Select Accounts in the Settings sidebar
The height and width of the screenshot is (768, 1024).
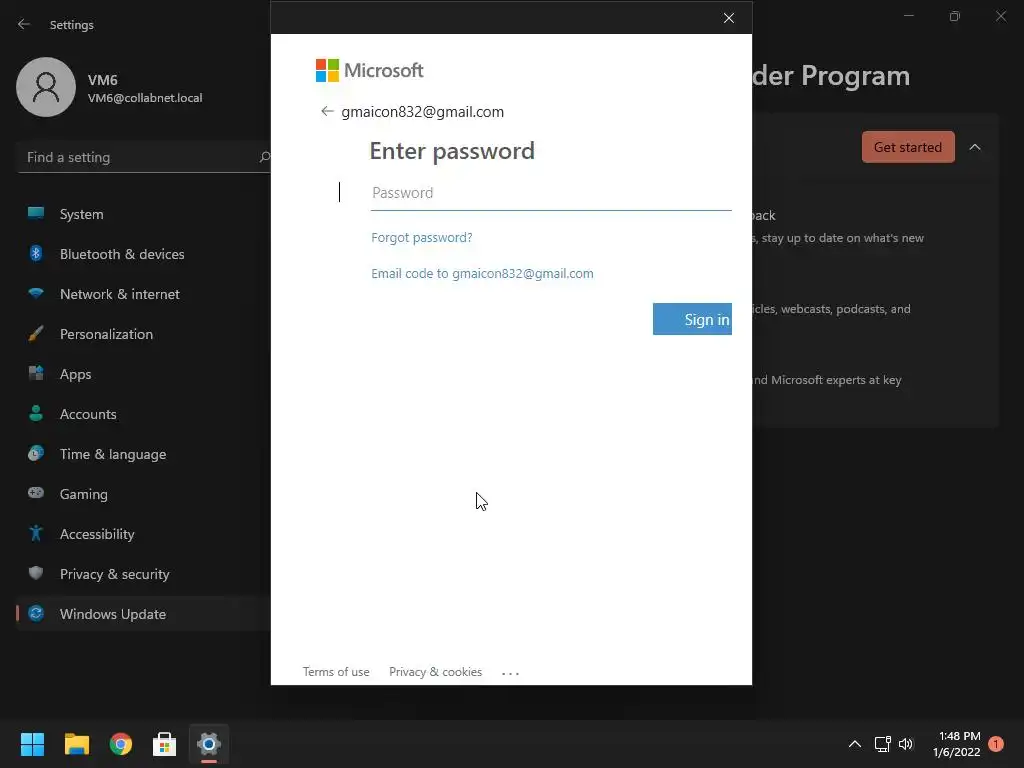click(x=143, y=414)
